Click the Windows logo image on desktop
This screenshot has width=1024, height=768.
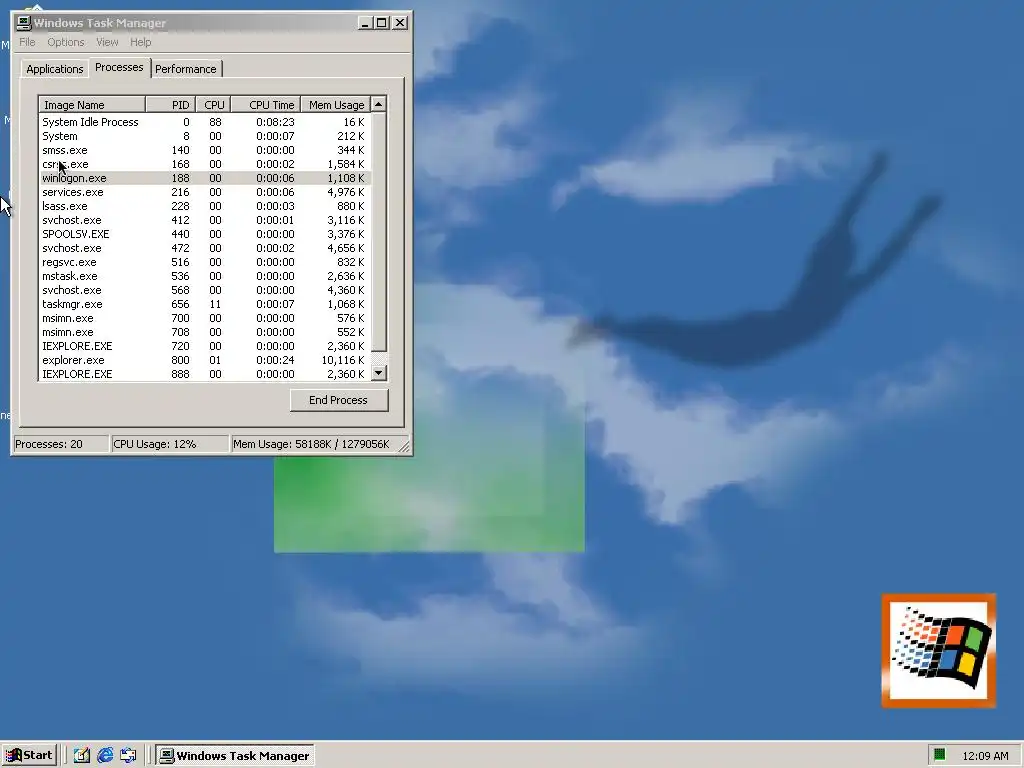coord(938,650)
